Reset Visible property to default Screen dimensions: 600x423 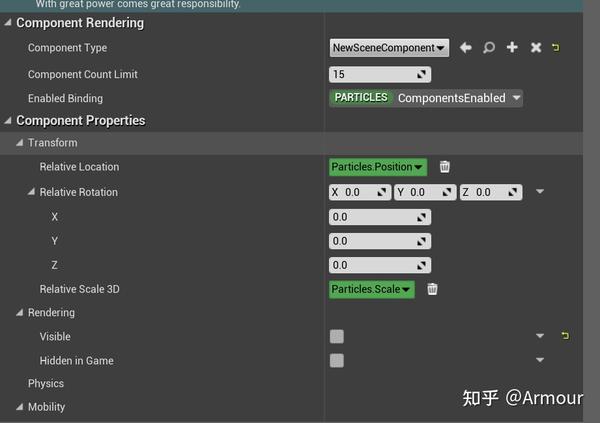565,336
